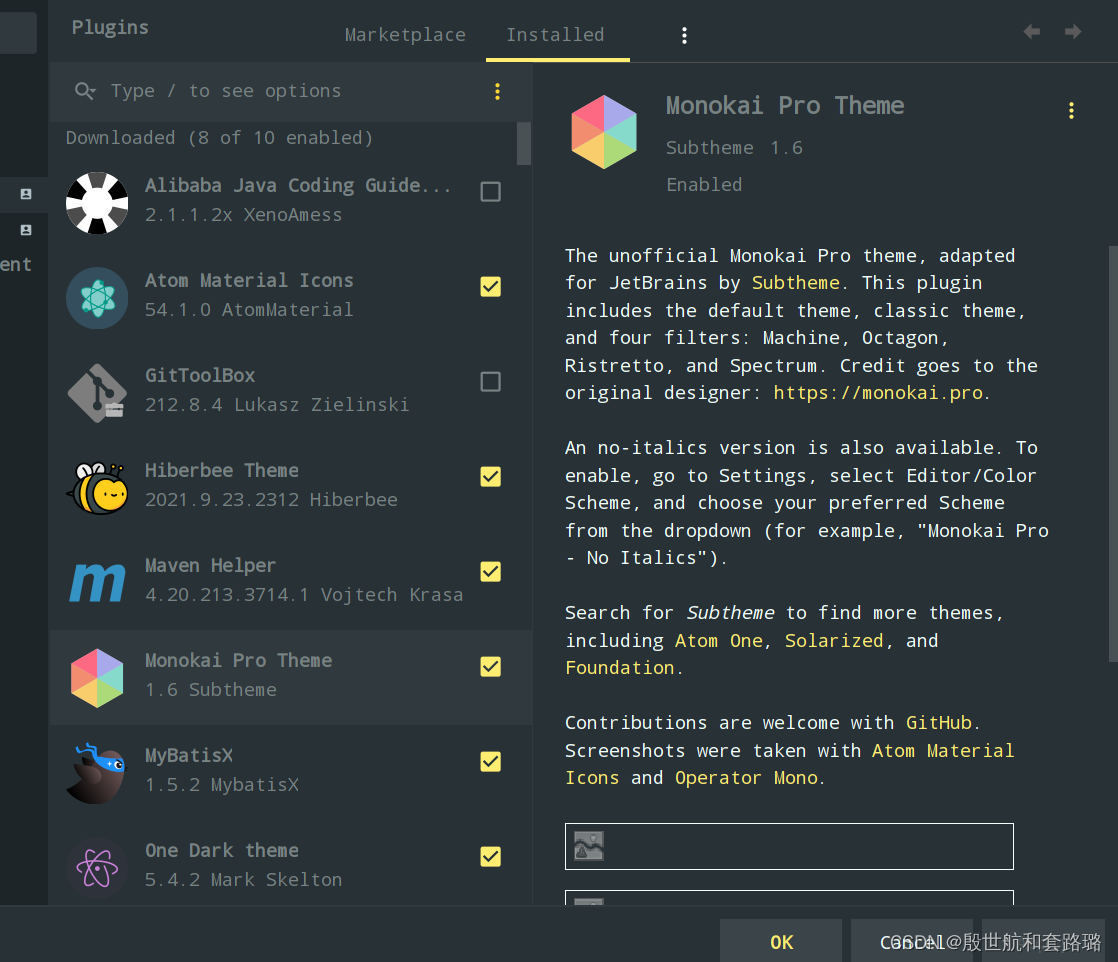Screen dimensions: 1118x962
Task: Uncheck the Maven Helper plugin
Action: [x=491, y=571]
